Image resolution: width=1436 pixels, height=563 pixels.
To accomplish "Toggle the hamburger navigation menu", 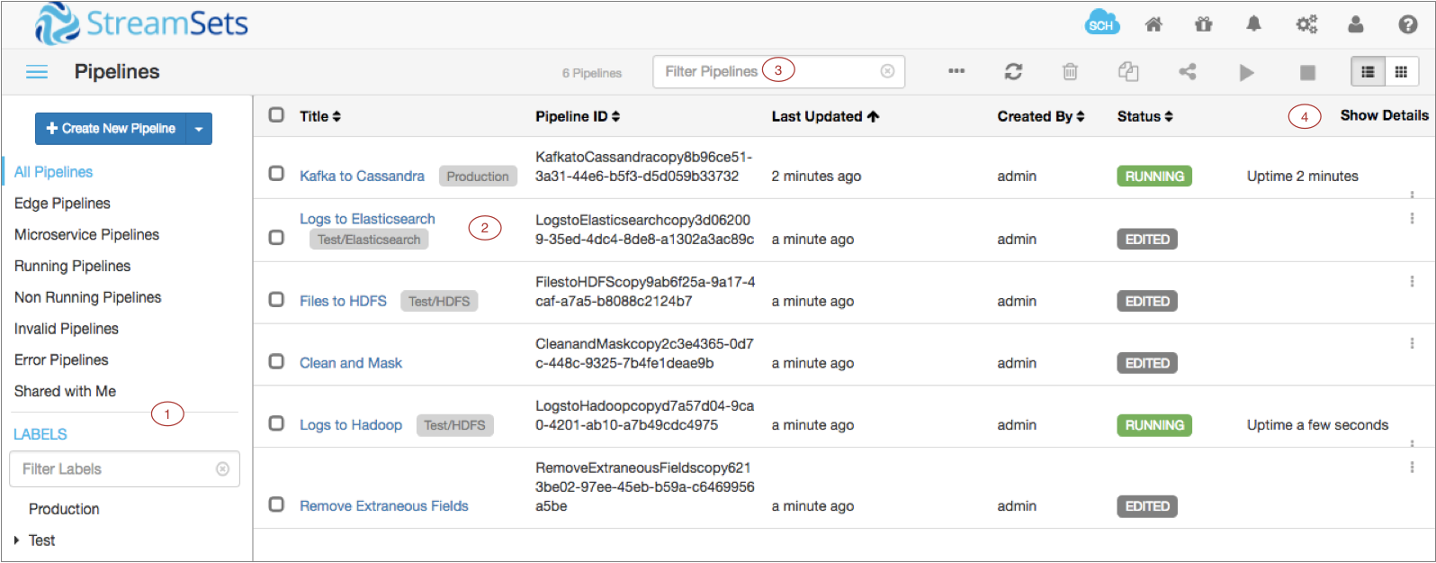I will point(37,72).
